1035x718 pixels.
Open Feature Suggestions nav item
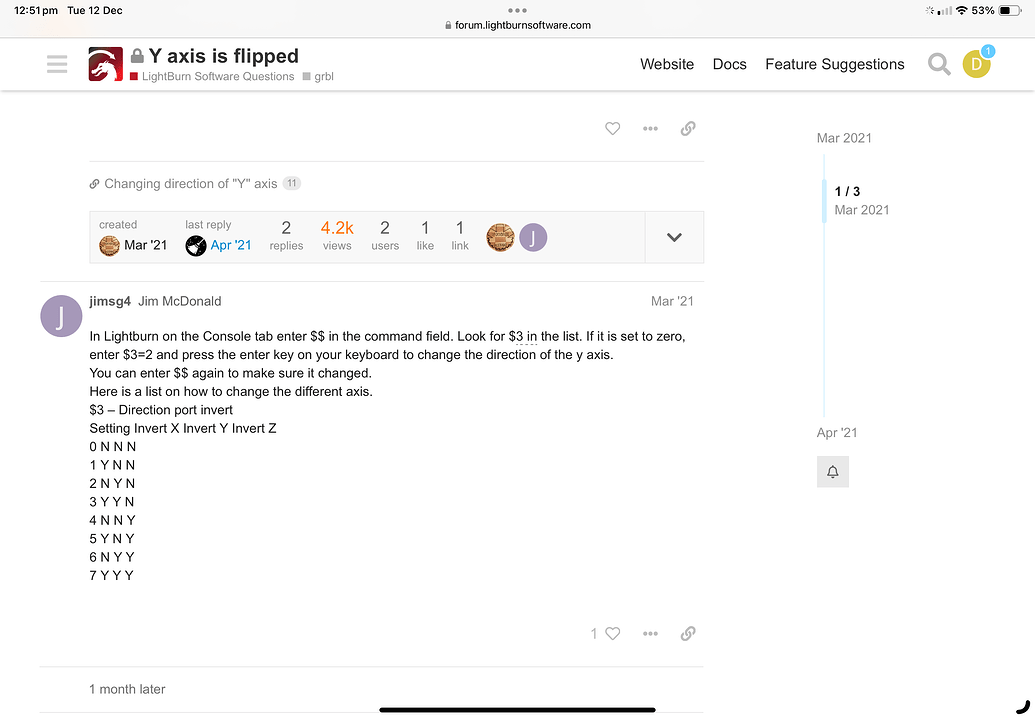834,64
